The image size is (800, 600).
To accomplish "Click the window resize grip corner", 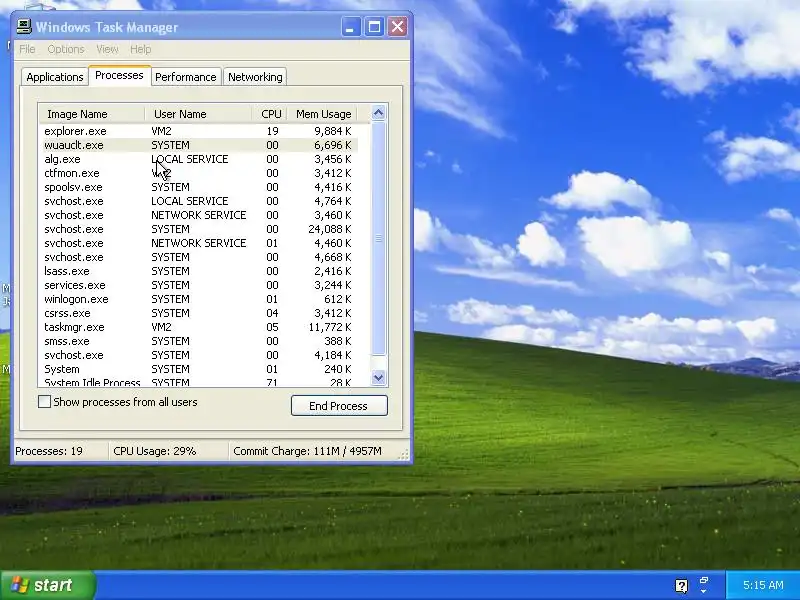I will [x=404, y=455].
